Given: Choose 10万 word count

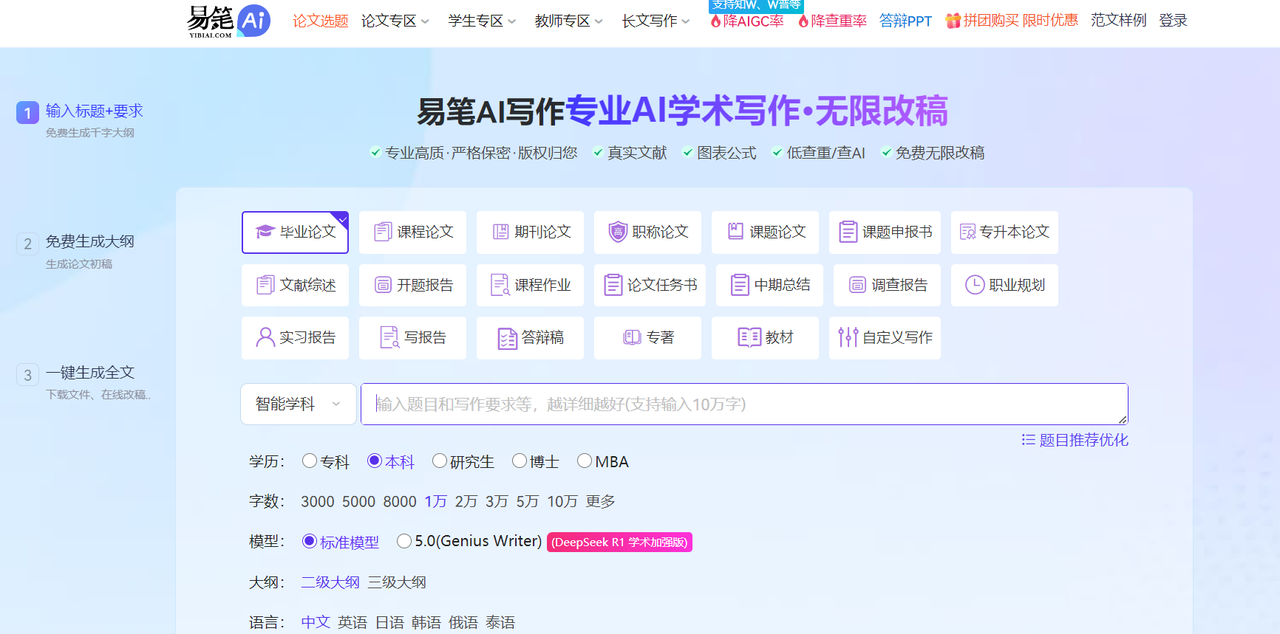Looking at the screenshot, I should point(562,501).
